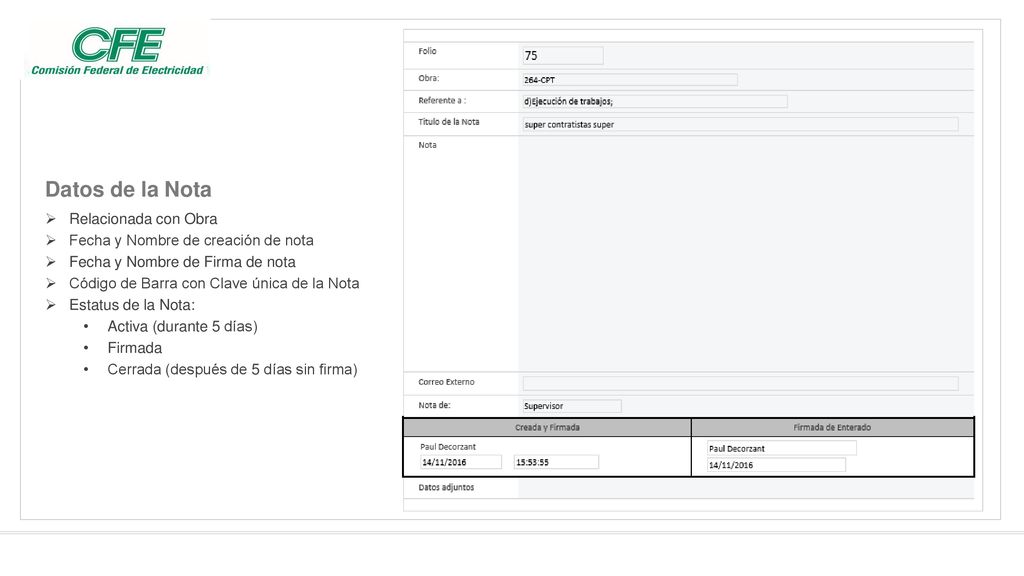
Task: Click the Datos de la Nota heading
Action: coord(128,189)
